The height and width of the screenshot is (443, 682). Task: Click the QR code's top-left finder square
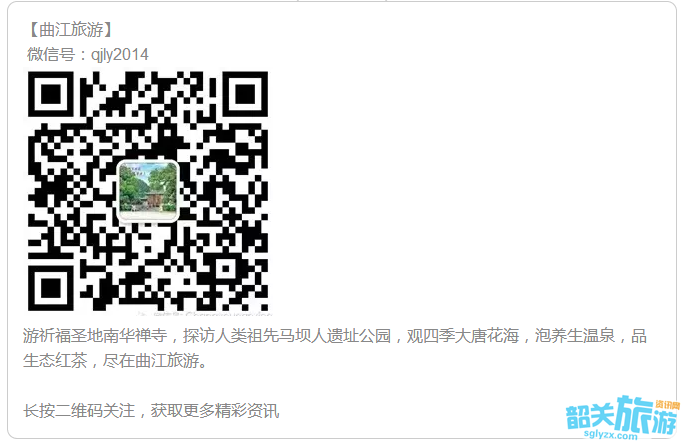pyautogui.click(x=51, y=94)
